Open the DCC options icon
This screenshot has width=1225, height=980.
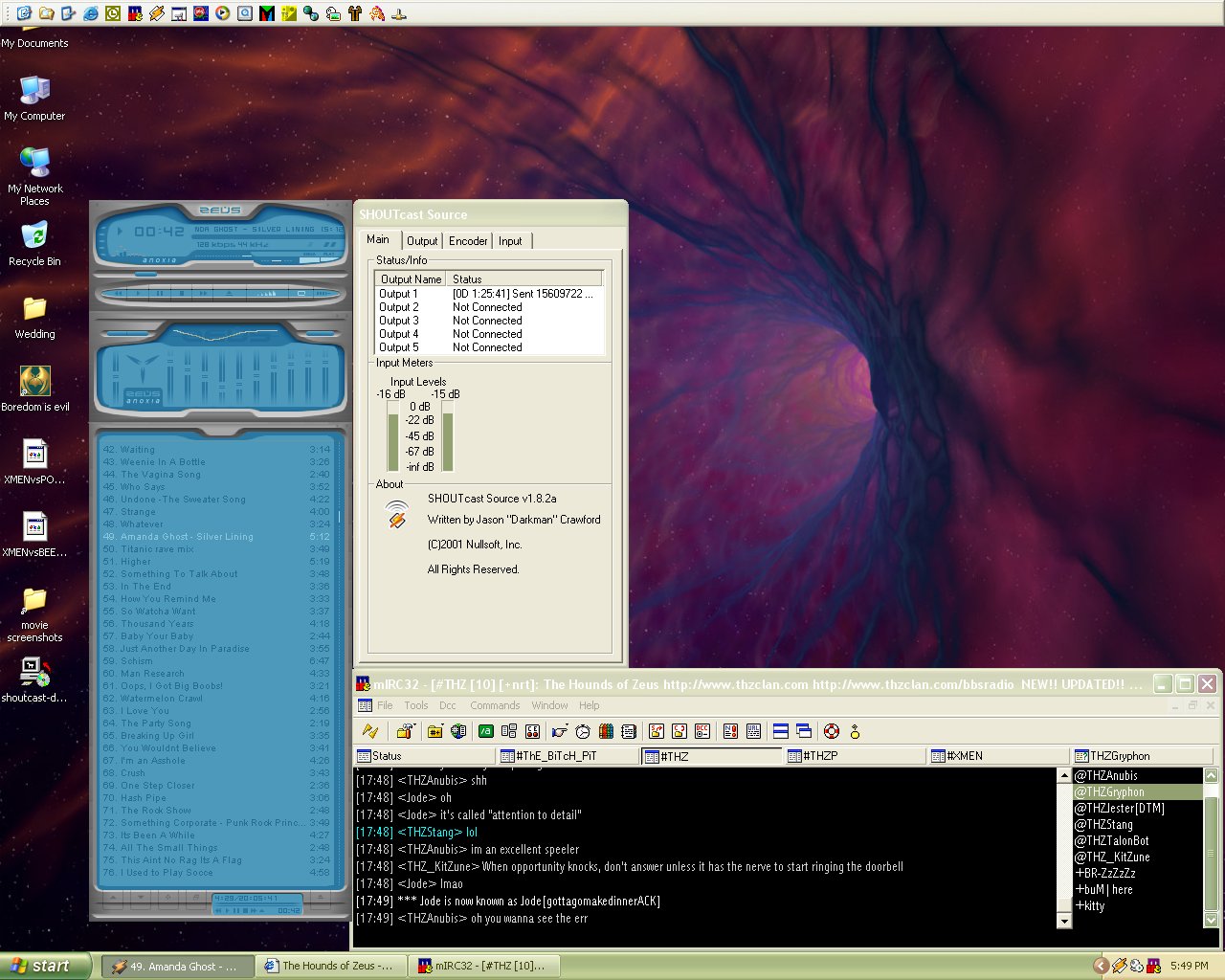click(702, 731)
